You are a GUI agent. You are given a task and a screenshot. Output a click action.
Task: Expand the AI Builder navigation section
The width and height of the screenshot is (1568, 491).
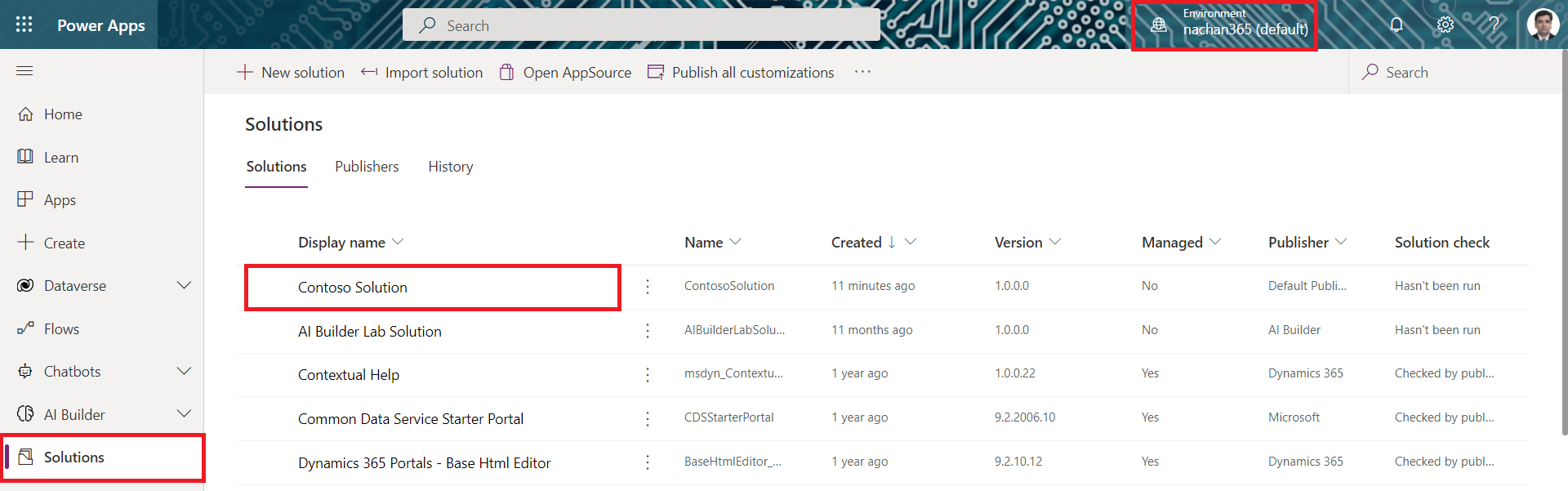pos(184,414)
